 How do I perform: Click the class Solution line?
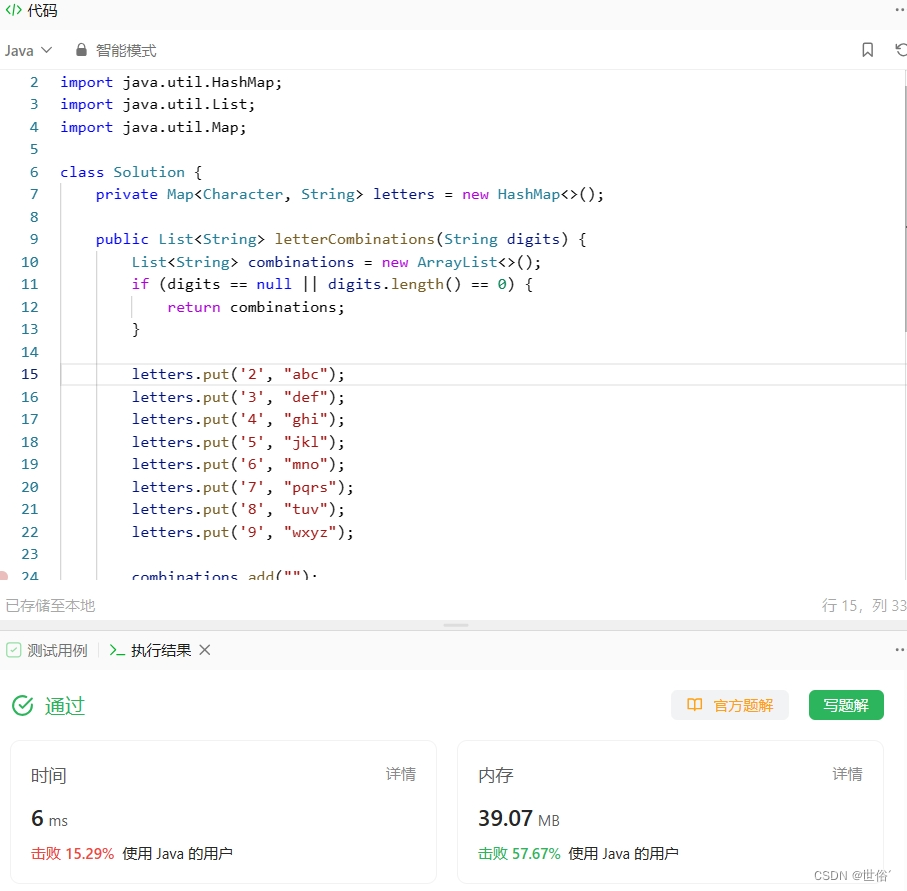coord(131,172)
